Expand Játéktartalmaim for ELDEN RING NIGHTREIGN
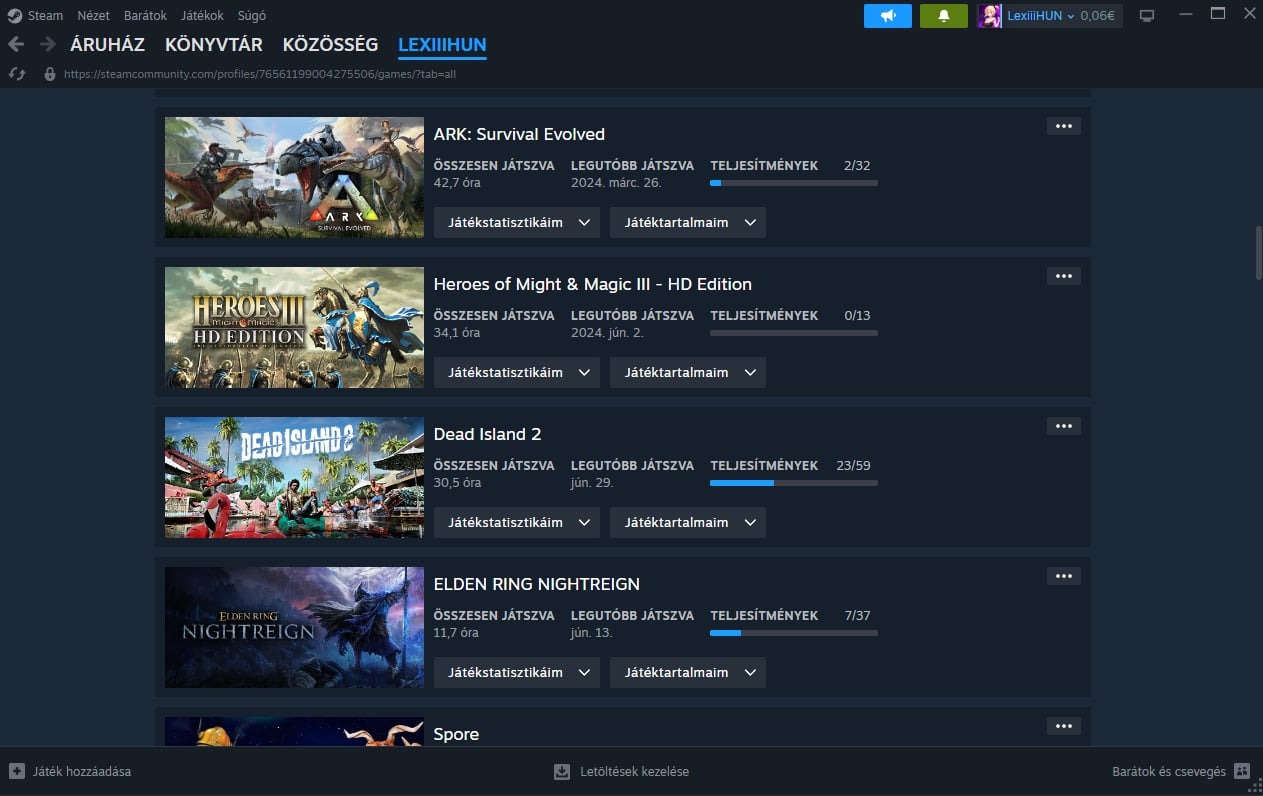Image resolution: width=1263 pixels, height=796 pixels. [x=688, y=672]
